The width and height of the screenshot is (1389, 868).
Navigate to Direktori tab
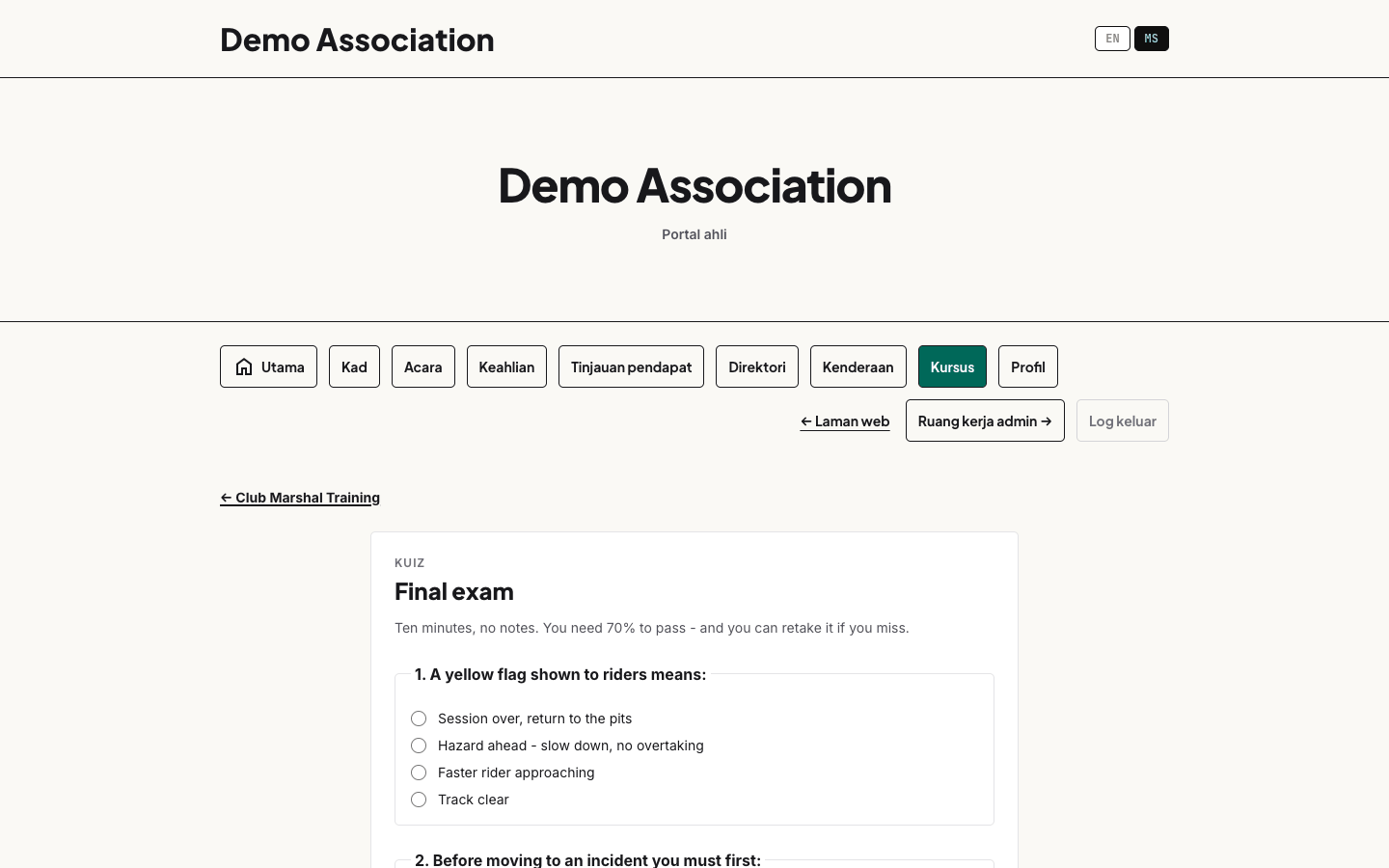point(757,366)
